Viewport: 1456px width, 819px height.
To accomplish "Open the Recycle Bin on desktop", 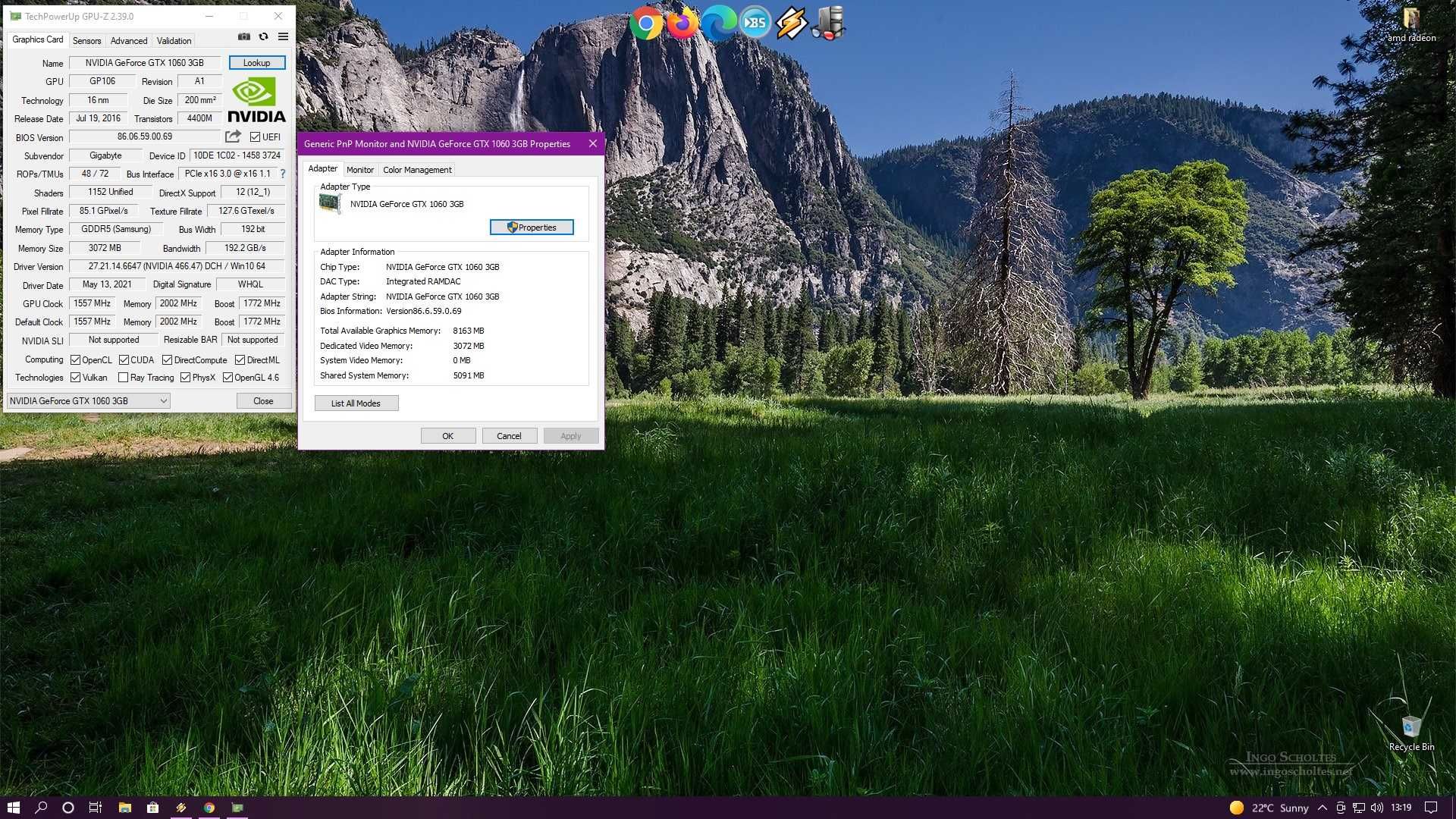I will (1411, 733).
